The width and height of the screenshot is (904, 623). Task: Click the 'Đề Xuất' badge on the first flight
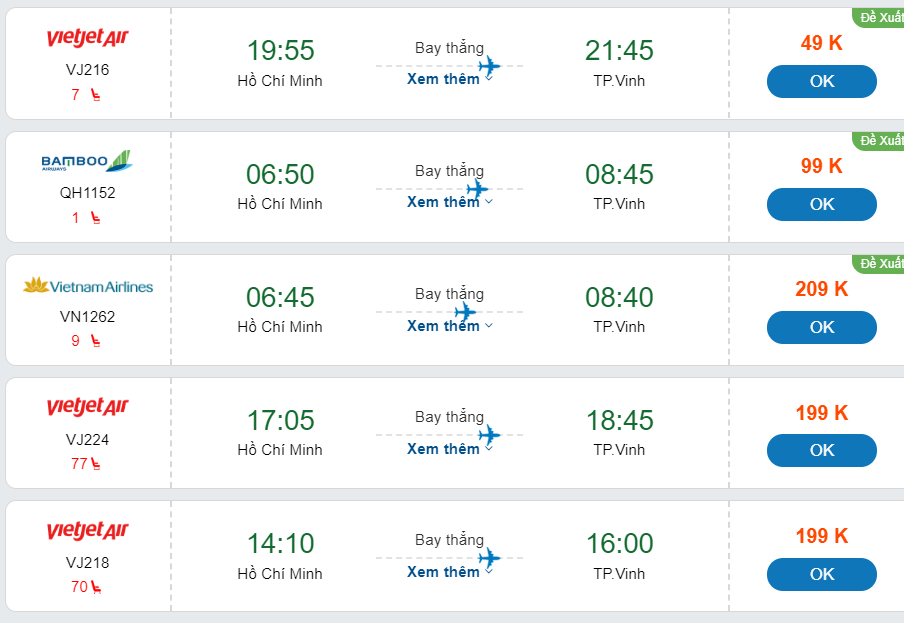[880, 17]
